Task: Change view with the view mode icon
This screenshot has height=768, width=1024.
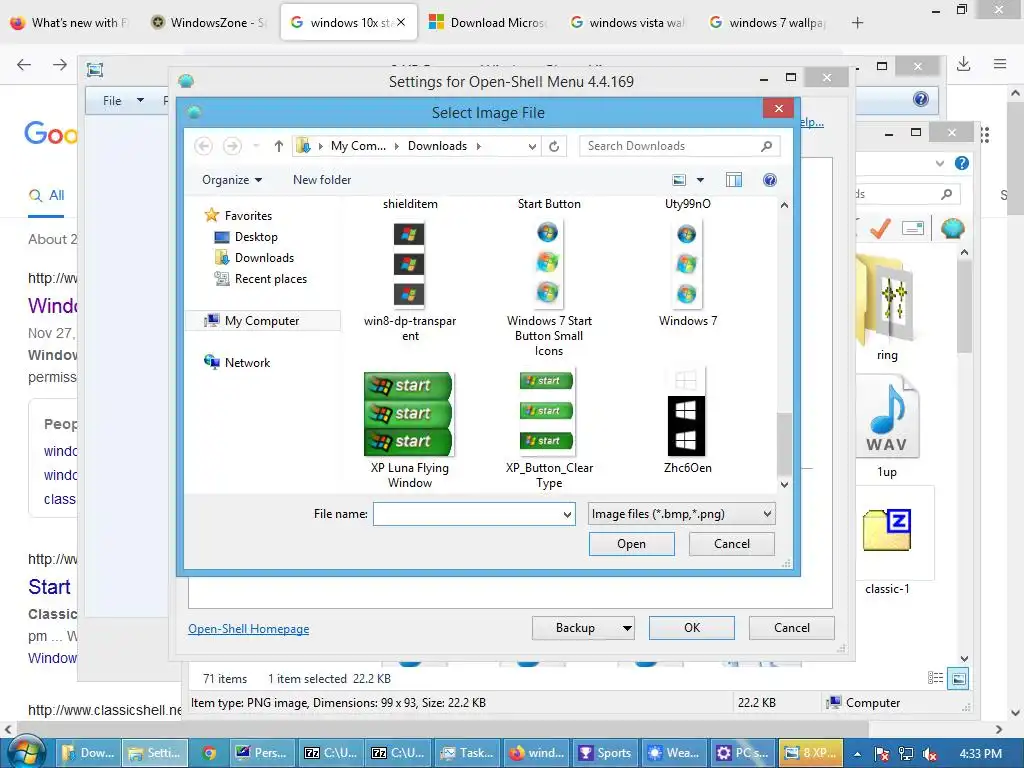Action: point(679,180)
